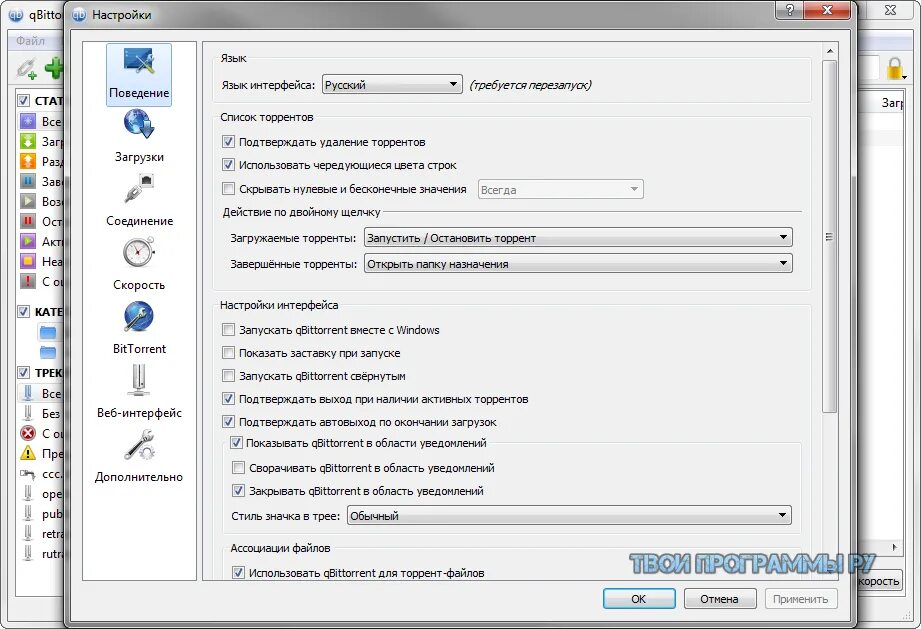Toggle Использовать чередующиеся цвета строк checkbox

click(x=228, y=164)
